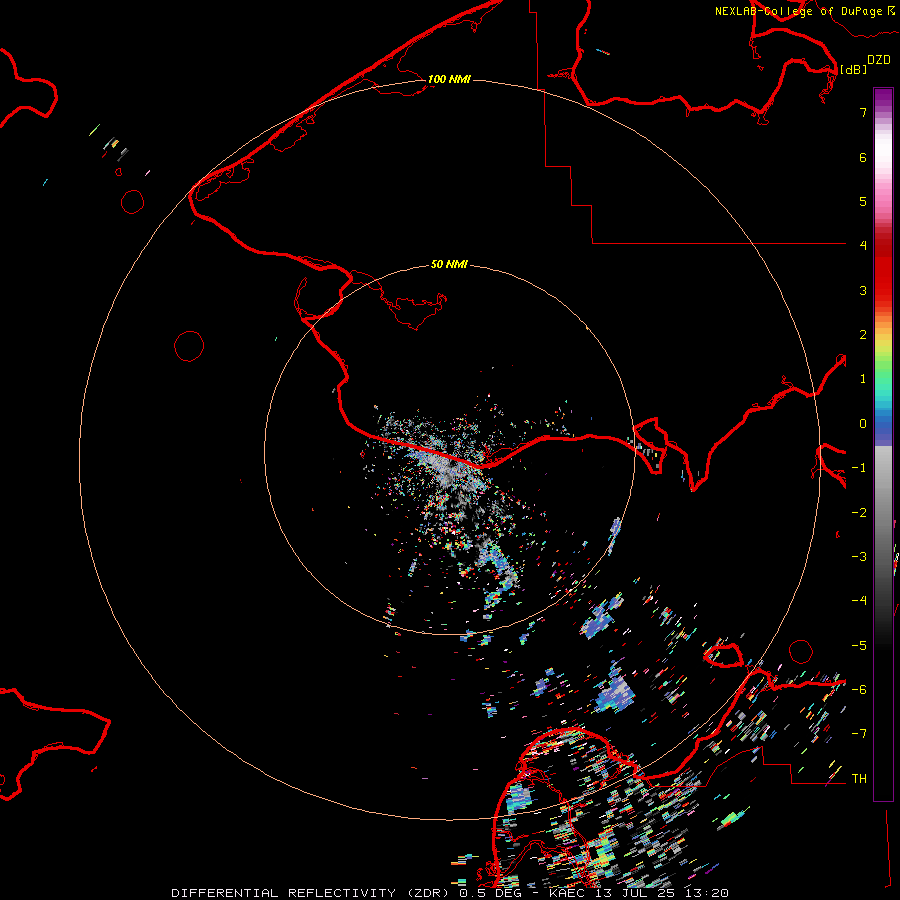Click the KAEC 13 JUL 25 13:20 timestamp
The image size is (900, 900).
[639, 893]
